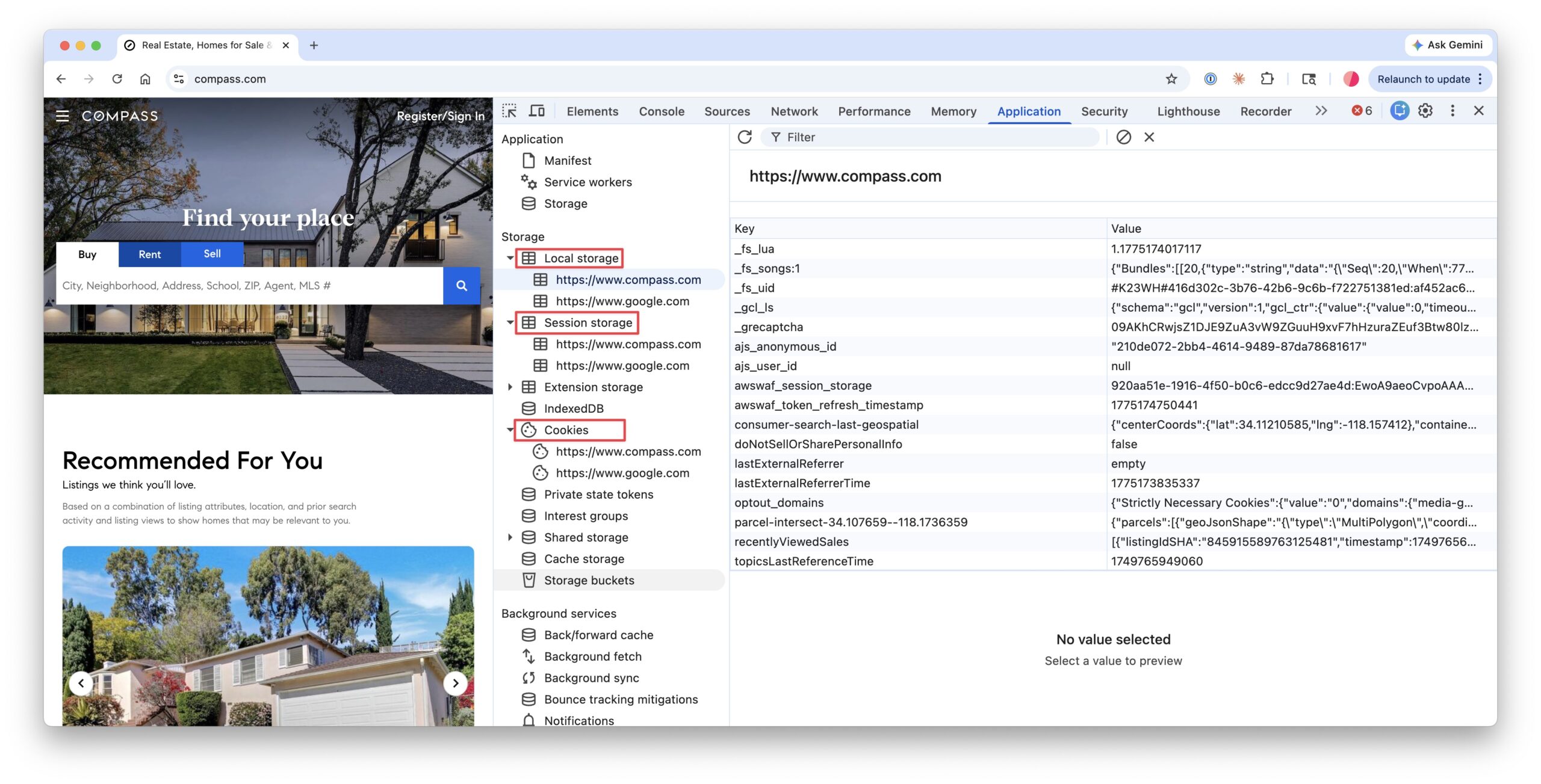Viewport: 1541px width, 784px height.
Task: Click delete selected entry X icon
Action: click(x=1149, y=137)
